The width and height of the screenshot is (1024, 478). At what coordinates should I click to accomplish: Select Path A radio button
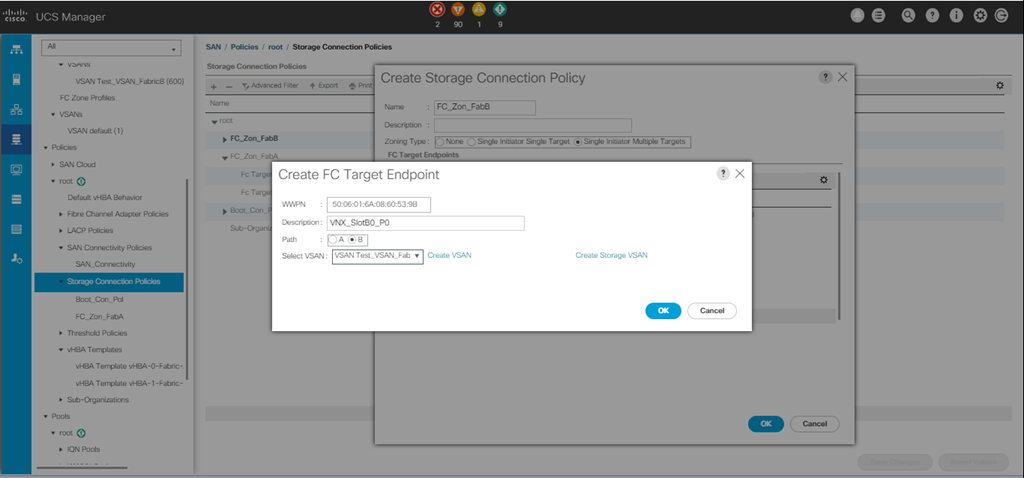point(333,240)
